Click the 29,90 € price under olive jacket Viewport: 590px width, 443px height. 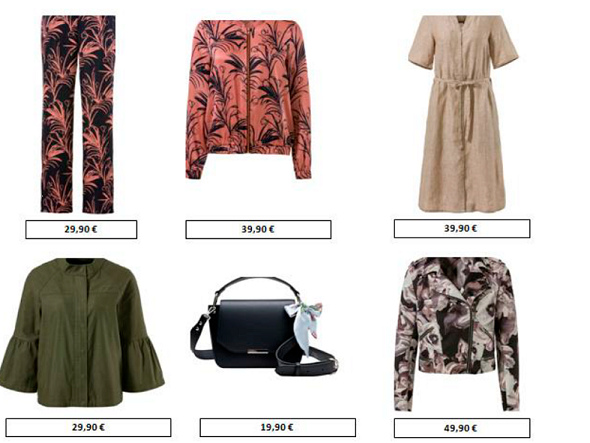[x=88, y=427]
